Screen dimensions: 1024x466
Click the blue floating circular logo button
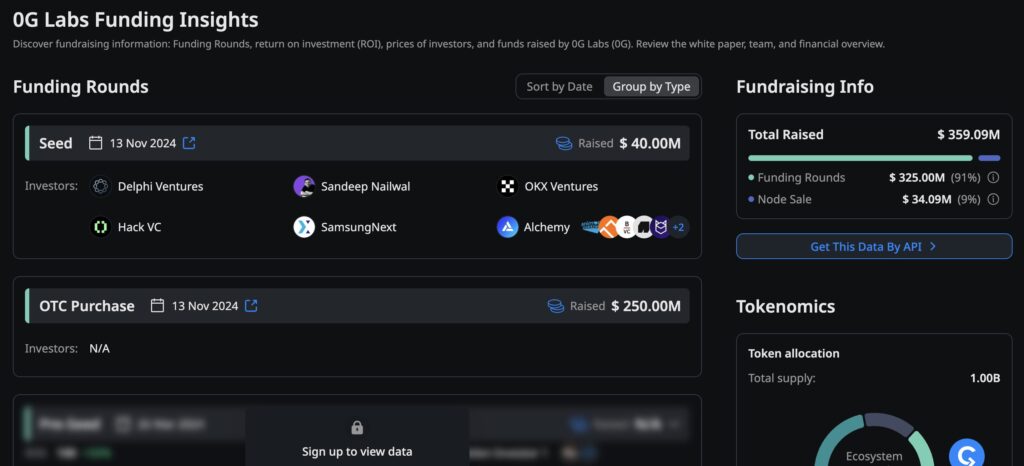tap(967, 453)
